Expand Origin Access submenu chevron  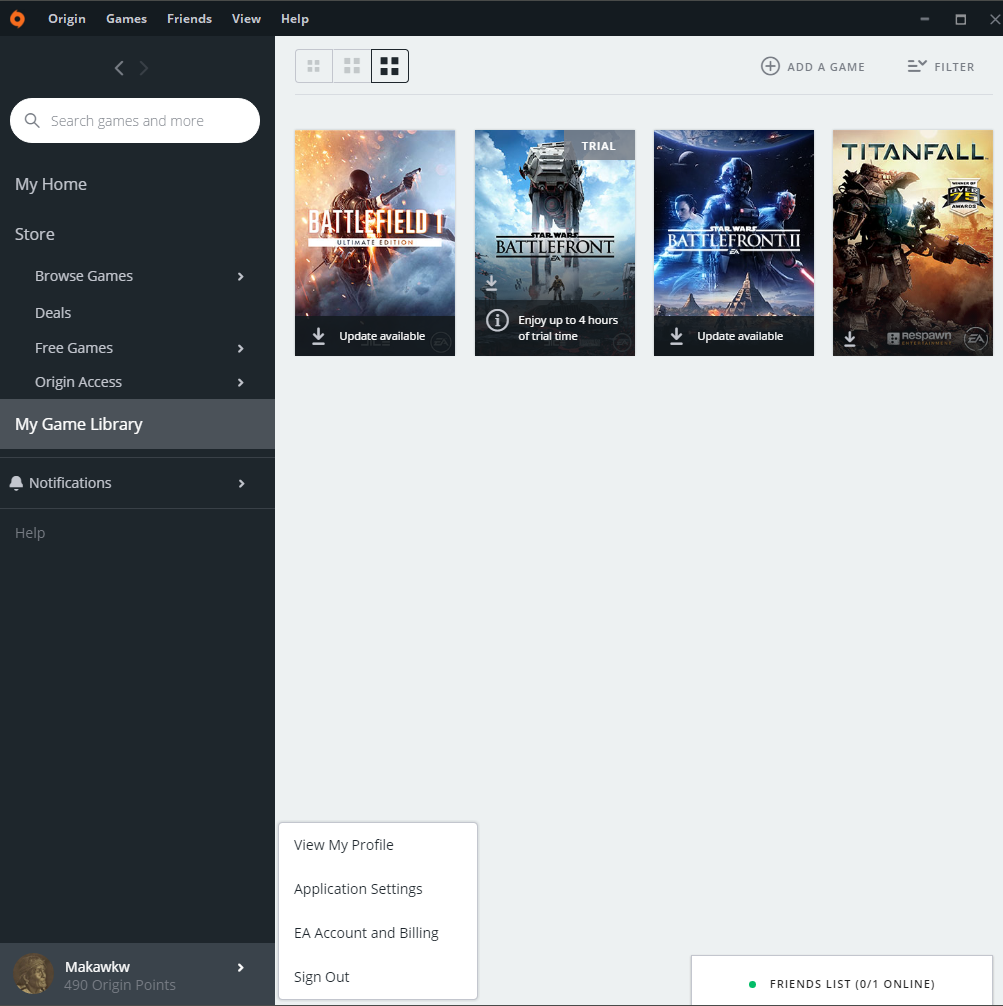[241, 382]
